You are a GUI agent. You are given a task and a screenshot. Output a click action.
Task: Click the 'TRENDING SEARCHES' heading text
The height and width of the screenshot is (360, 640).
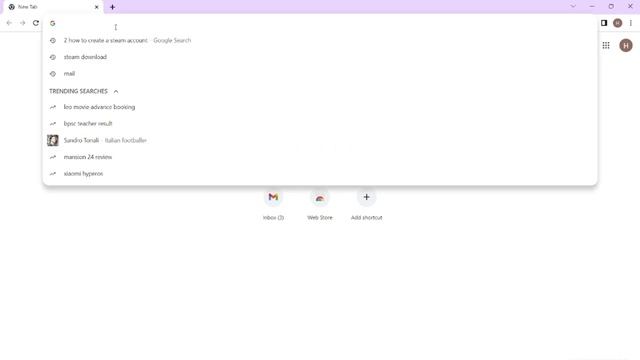(78, 91)
